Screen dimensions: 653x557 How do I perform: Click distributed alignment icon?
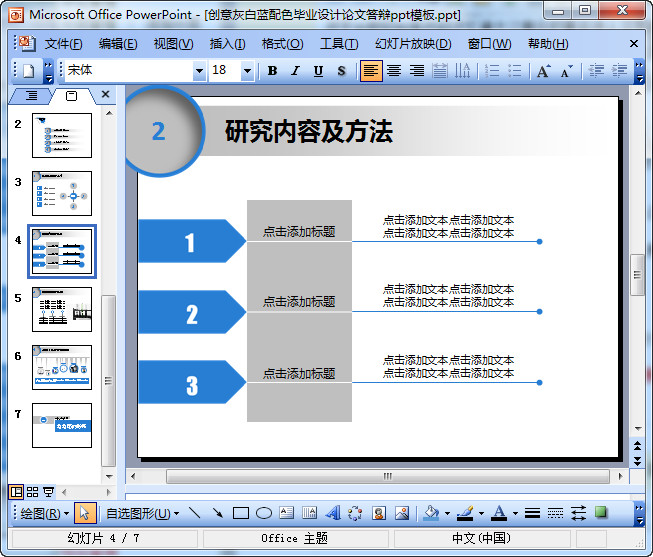click(x=439, y=71)
